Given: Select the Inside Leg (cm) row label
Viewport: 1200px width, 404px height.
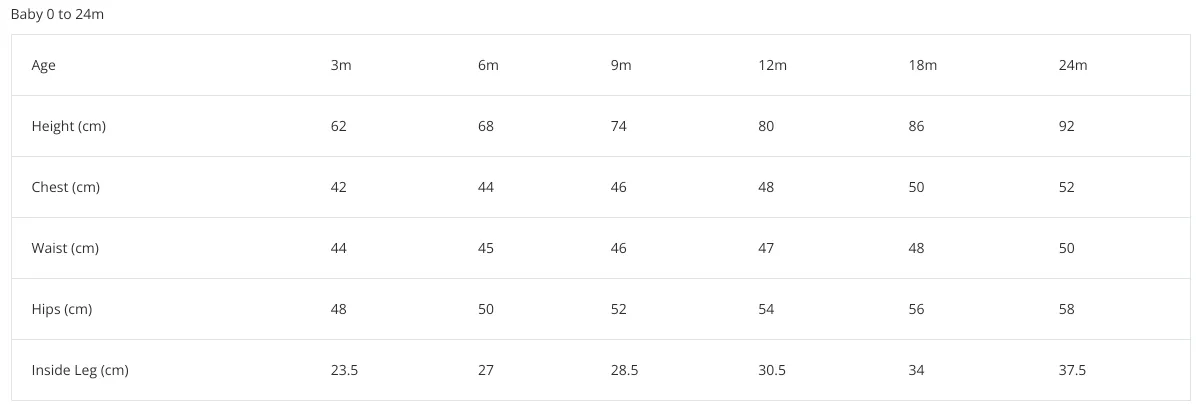Looking at the screenshot, I should pos(80,370).
